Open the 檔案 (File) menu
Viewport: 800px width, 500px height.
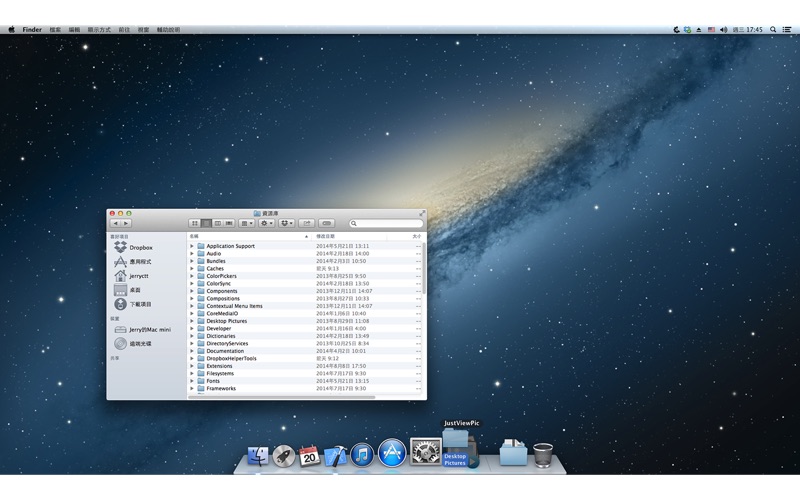(x=55, y=30)
